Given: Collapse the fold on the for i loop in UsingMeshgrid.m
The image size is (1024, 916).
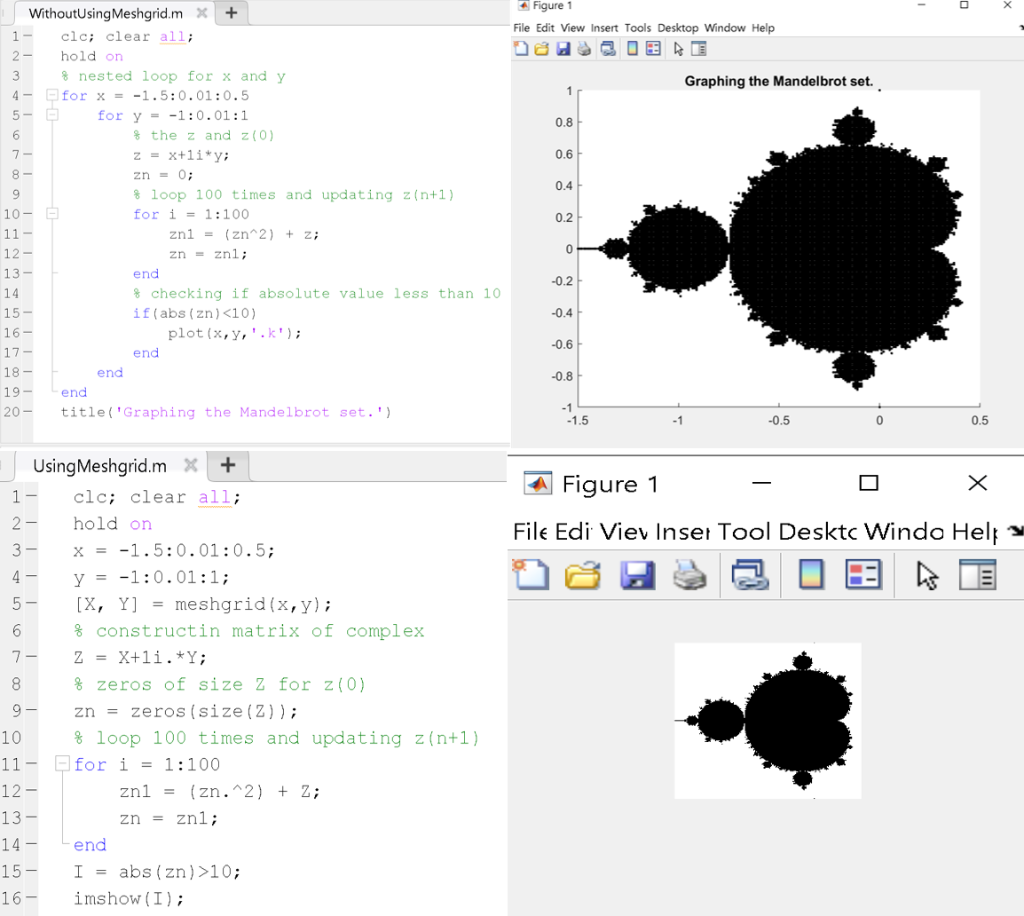Looking at the screenshot, I should 60,764.
